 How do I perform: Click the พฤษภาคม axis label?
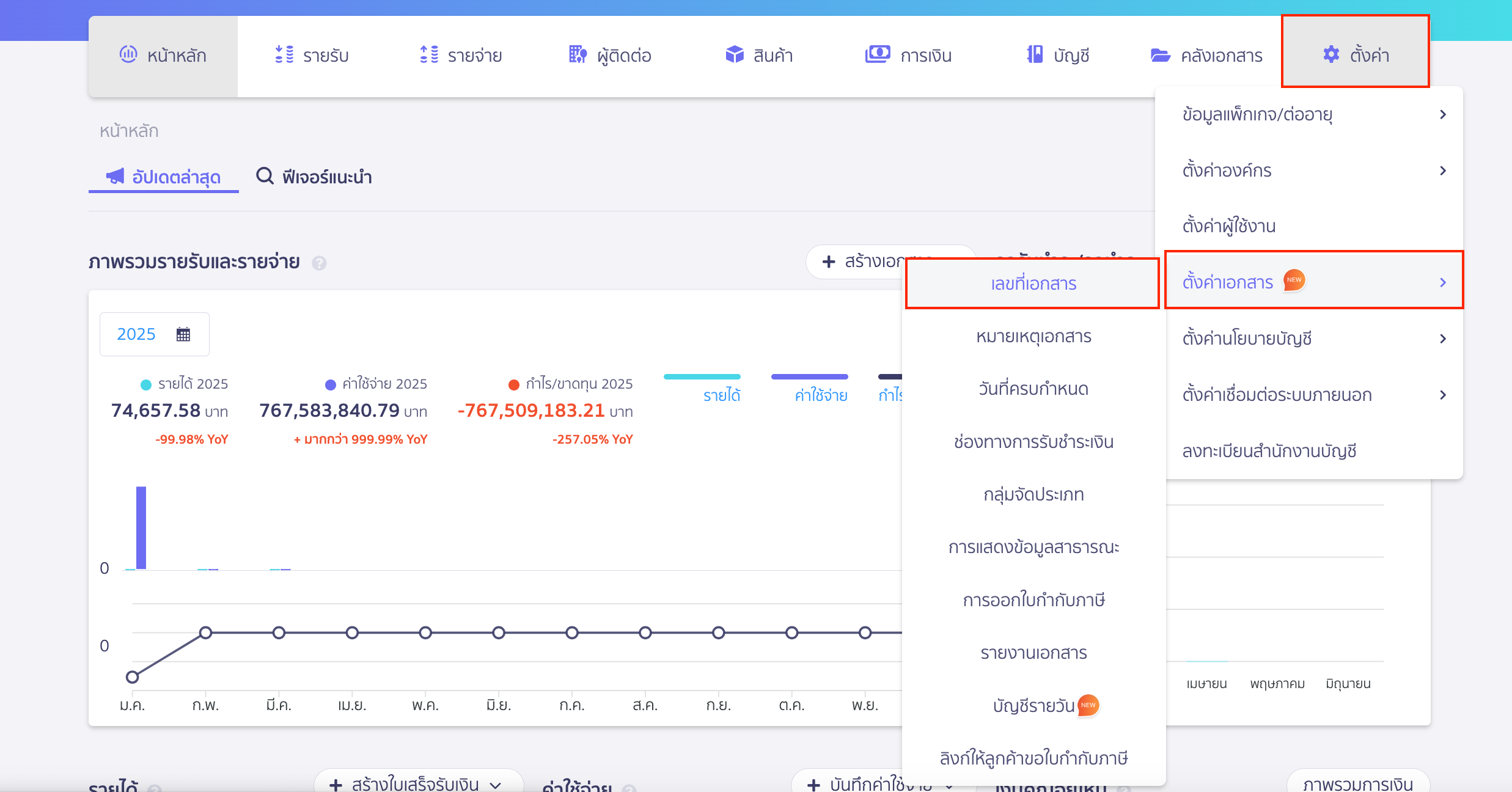[1277, 683]
